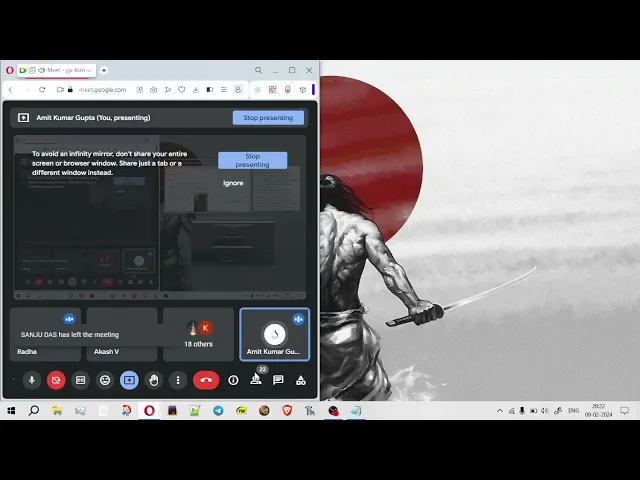Viewport: 640px width, 480px height.
Task: Open the emoji reactions button
Action: (x=105, y=380)
